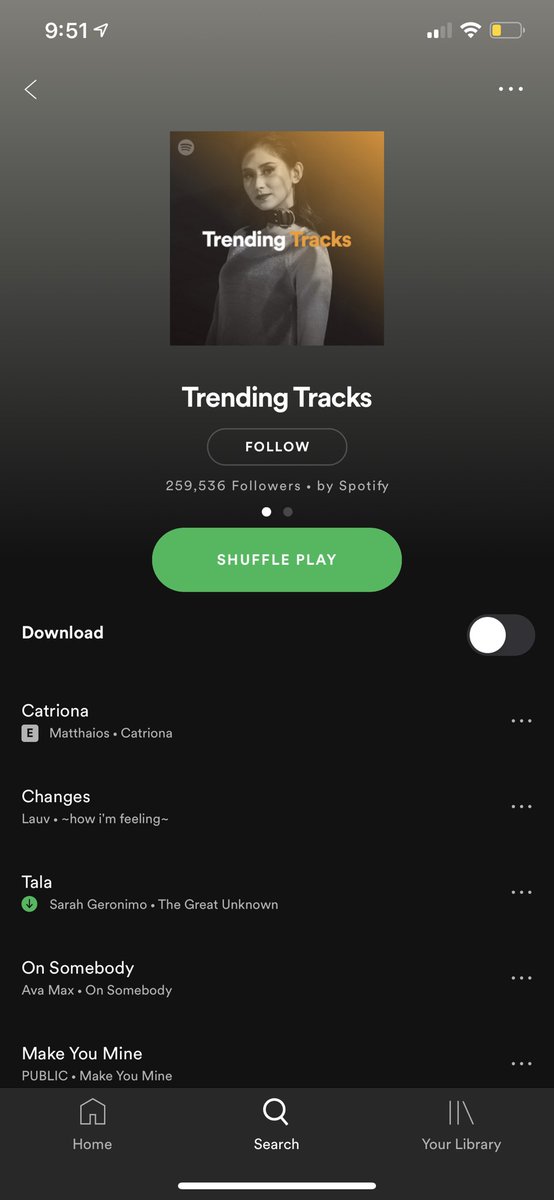Open more options for Catriona track
This screenshot has width=554, height=1200.
click(521, 721)
